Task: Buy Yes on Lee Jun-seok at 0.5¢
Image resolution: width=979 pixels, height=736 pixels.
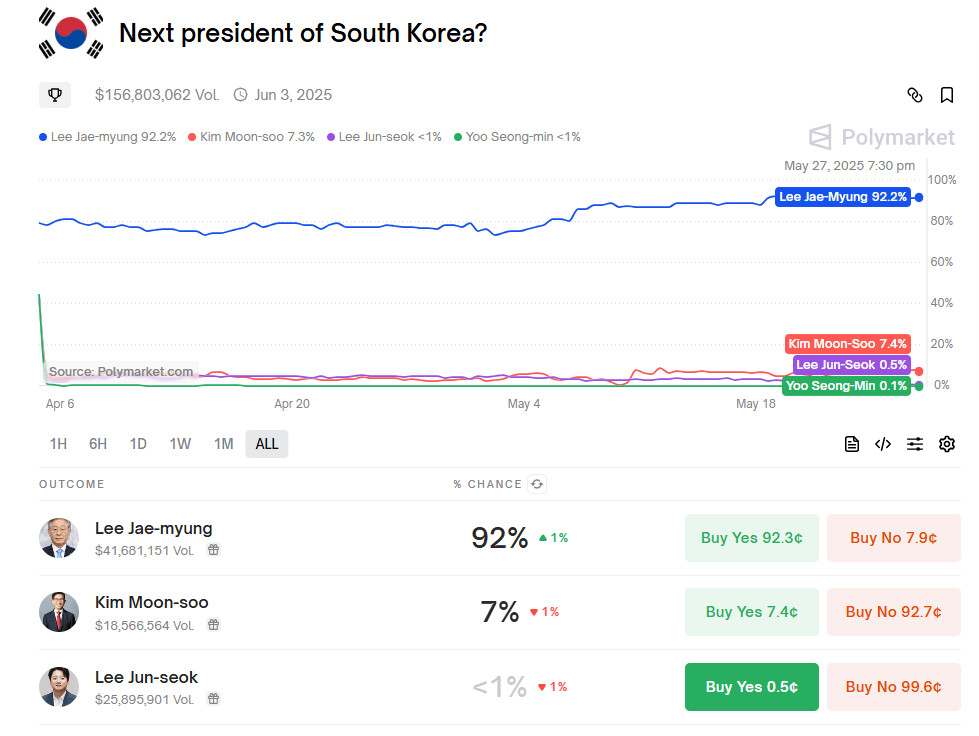Action: click(752, 687)
